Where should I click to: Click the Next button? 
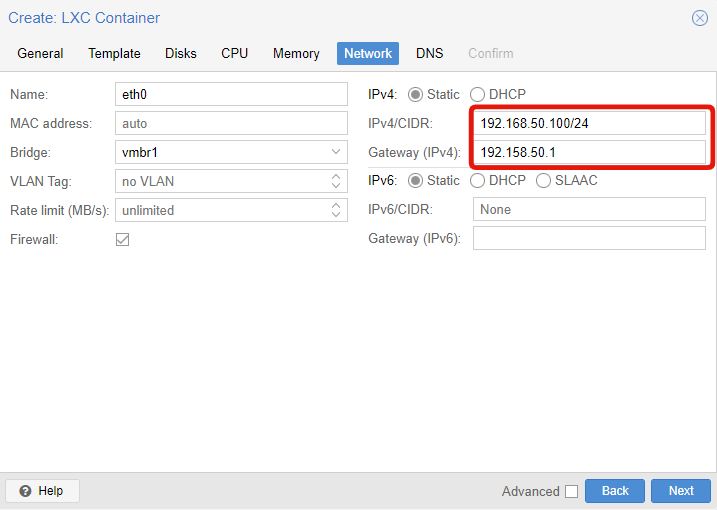click(681, 491)
